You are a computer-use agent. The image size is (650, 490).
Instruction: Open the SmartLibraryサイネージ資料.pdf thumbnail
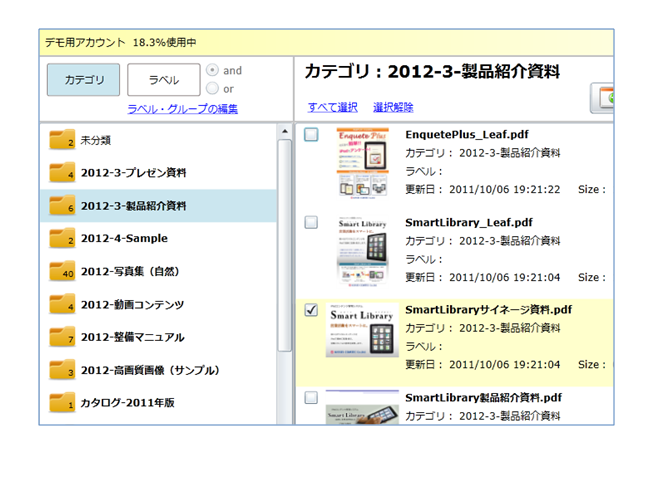[x=362, y=330]
